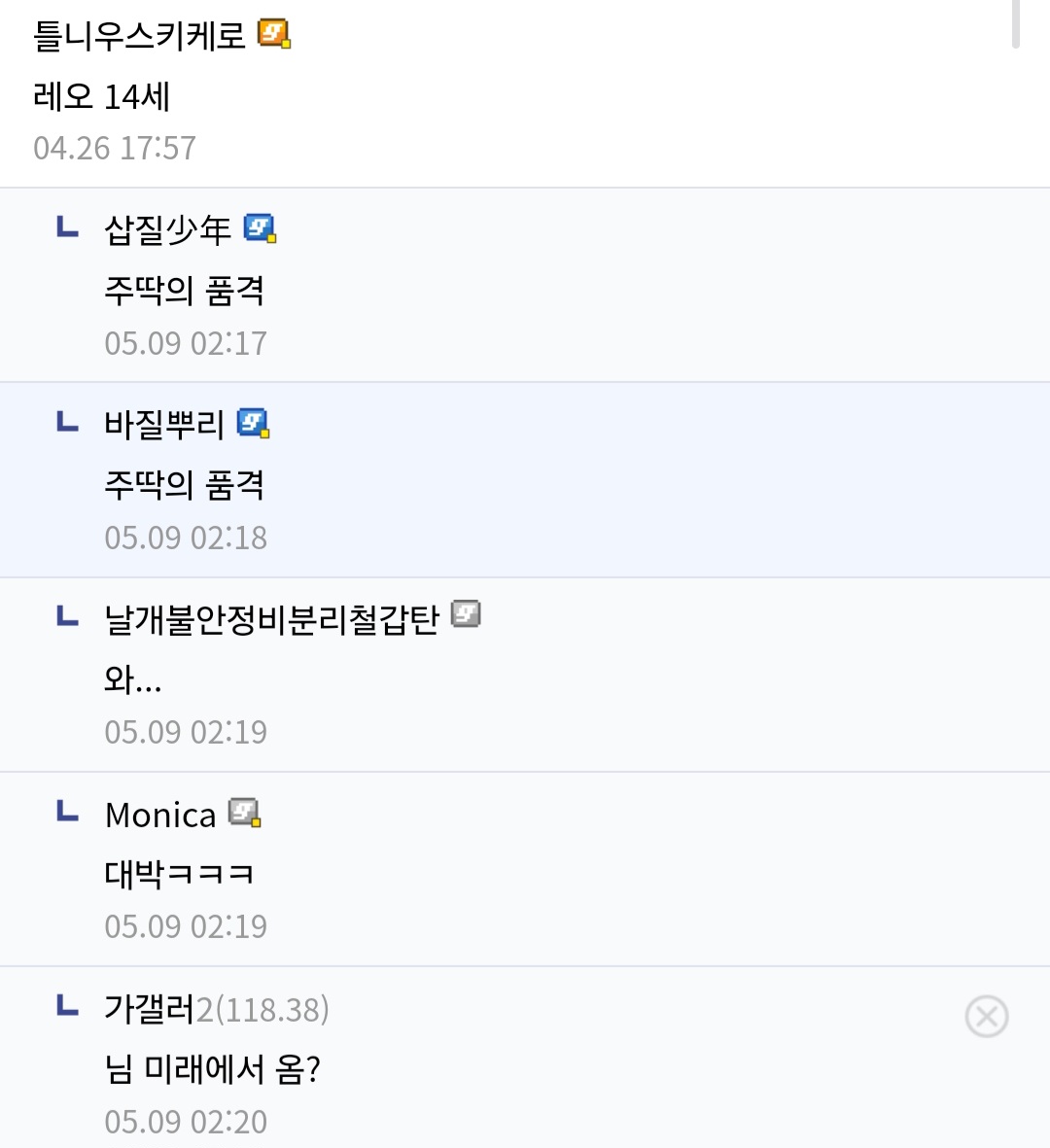Image resolution: width=1050 pixels, height=1148 pixels.
Task: Tap the comment text 레오 14세
Action: pos(102,96)
